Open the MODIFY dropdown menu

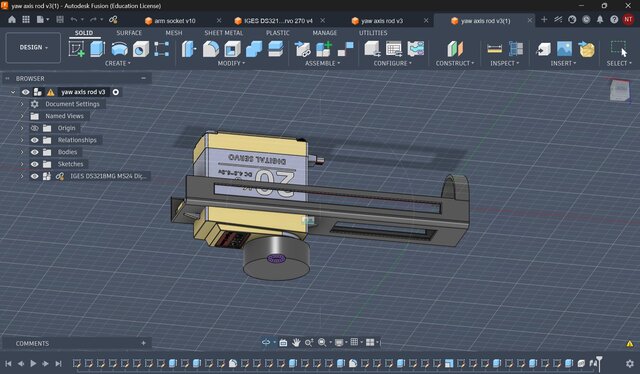[x=231, y=63]
